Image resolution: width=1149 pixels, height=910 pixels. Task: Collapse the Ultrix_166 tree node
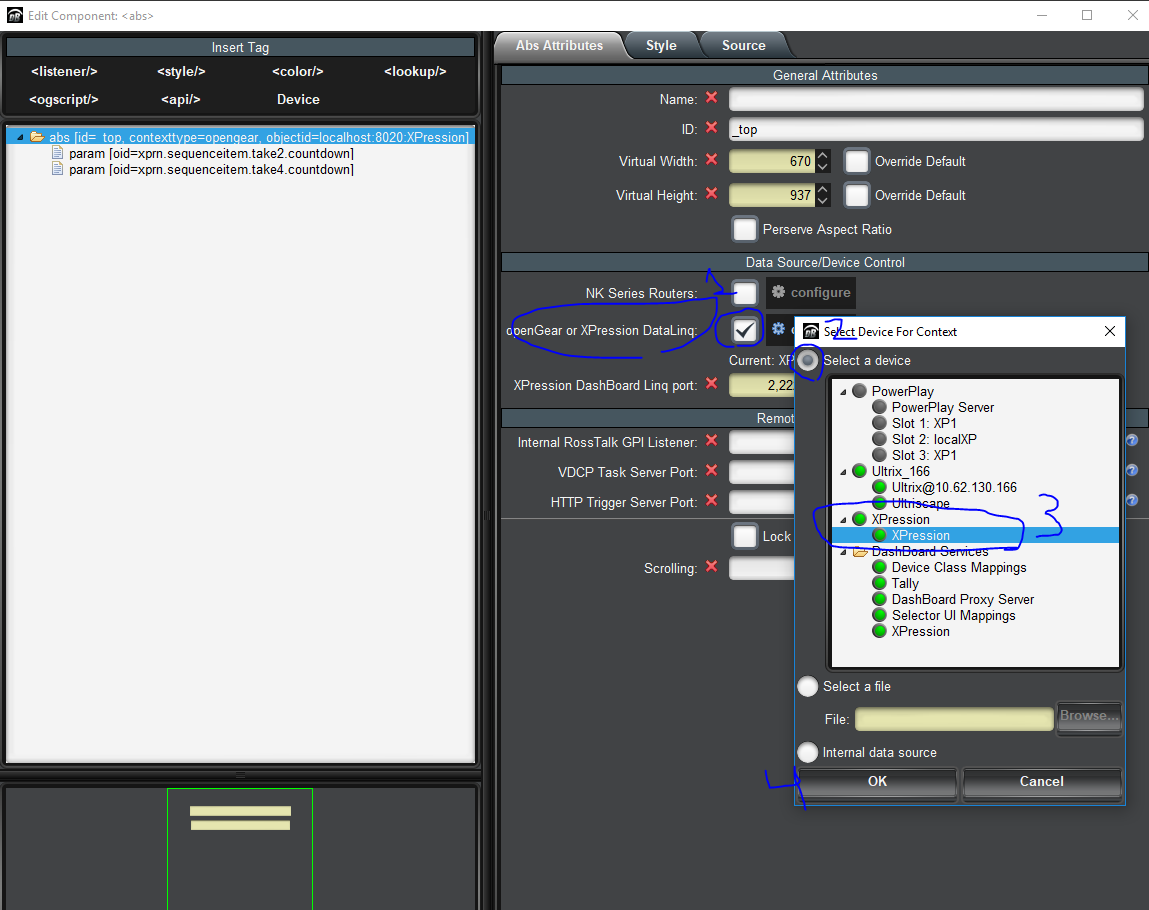[x=842, y=471]
